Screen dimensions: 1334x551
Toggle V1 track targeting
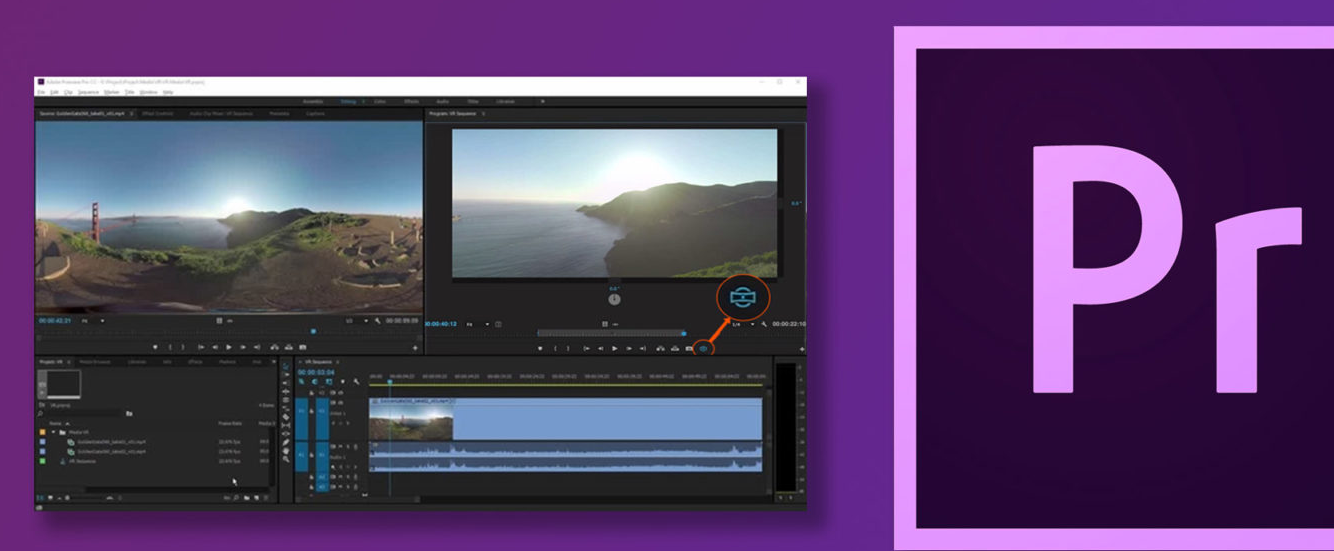(322, 411)
